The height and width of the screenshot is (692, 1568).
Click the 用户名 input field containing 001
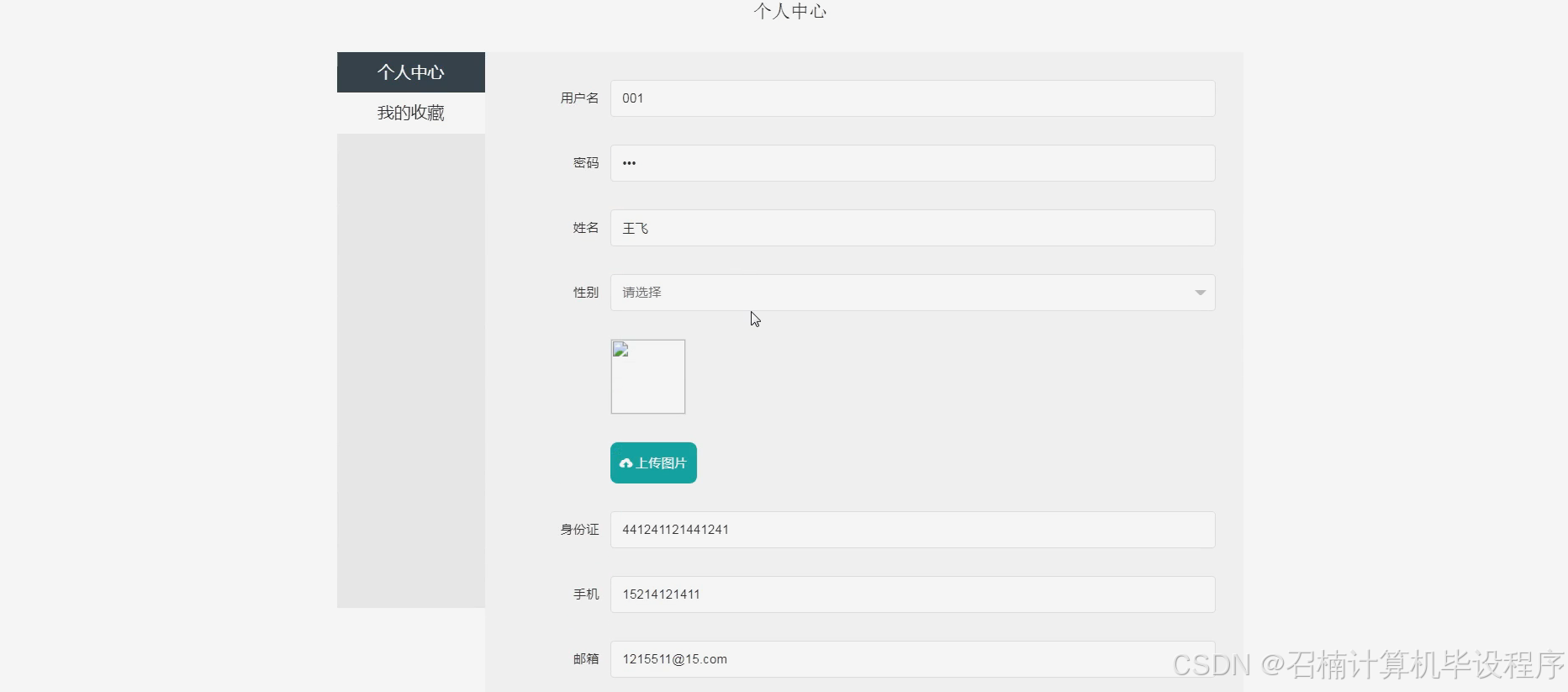[912, 98]
